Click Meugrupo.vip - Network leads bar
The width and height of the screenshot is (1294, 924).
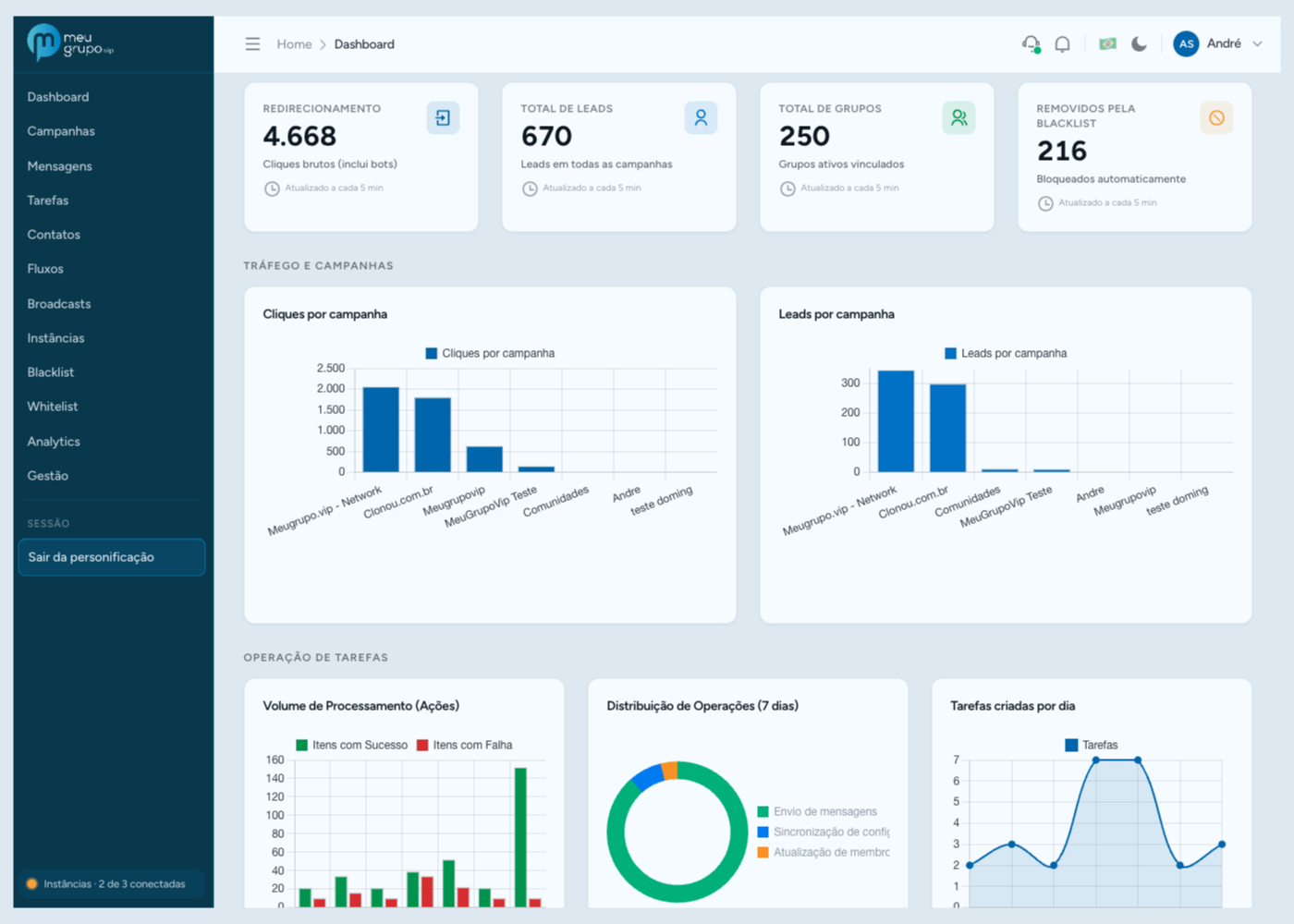(x=896, y=421)
